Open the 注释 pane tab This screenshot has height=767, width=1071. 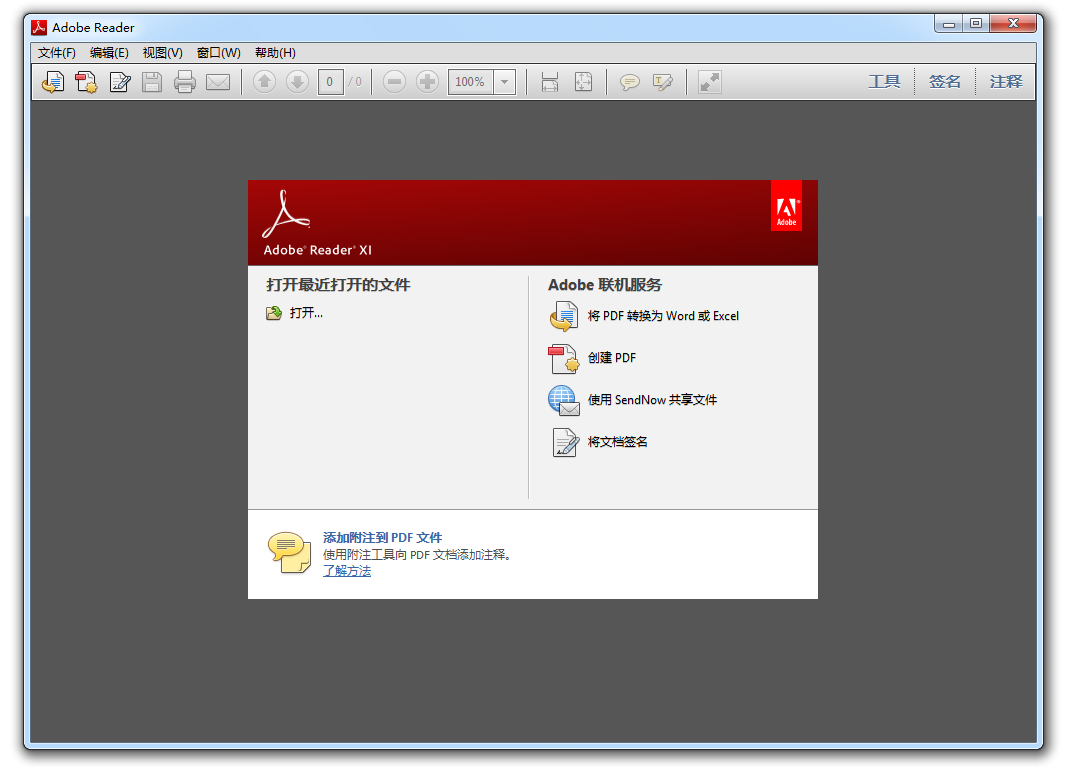(1005, 81)
